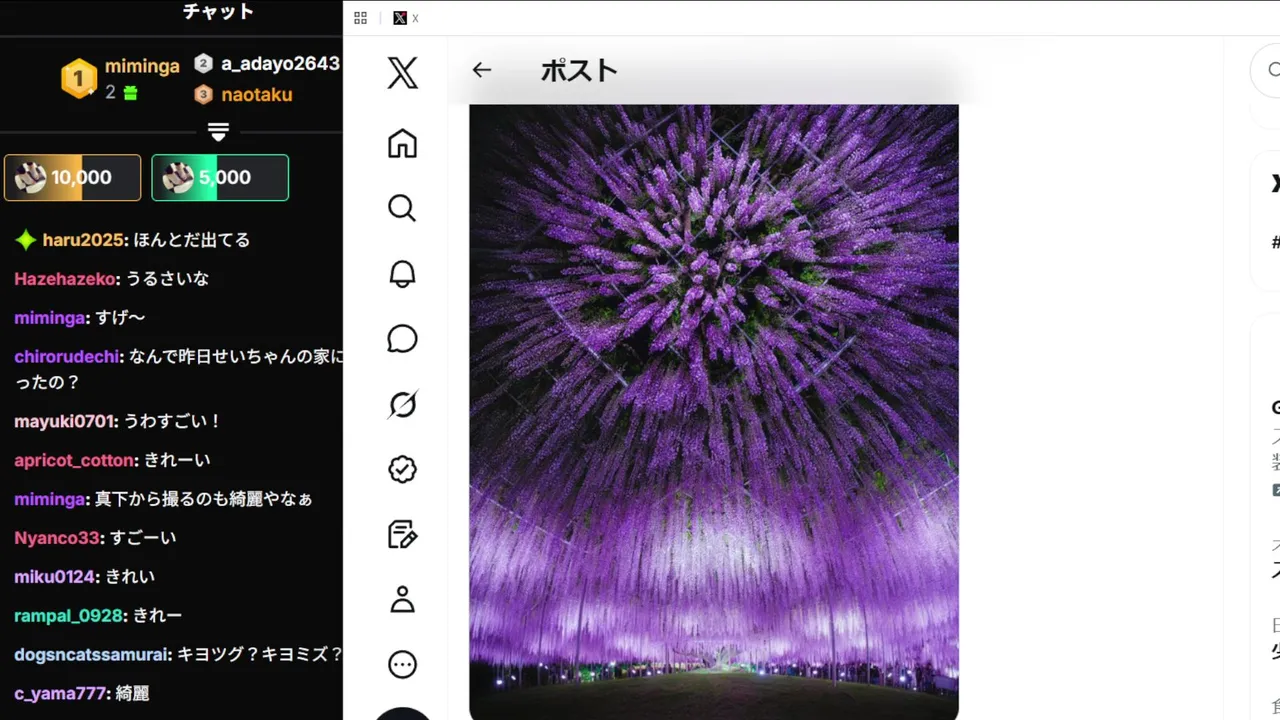Open mayuki0701 username in chat

point(65,421)
